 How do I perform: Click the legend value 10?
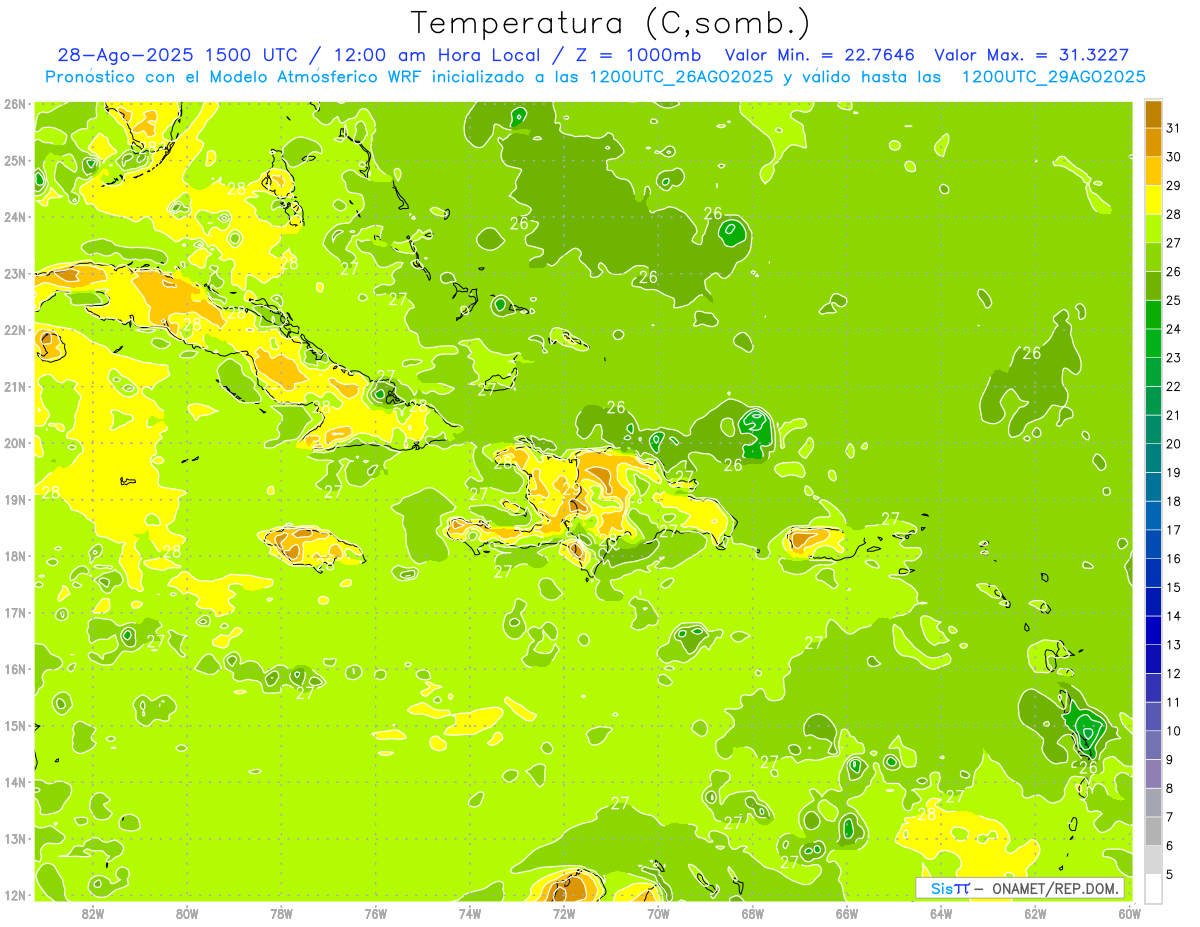[1174, 730]
